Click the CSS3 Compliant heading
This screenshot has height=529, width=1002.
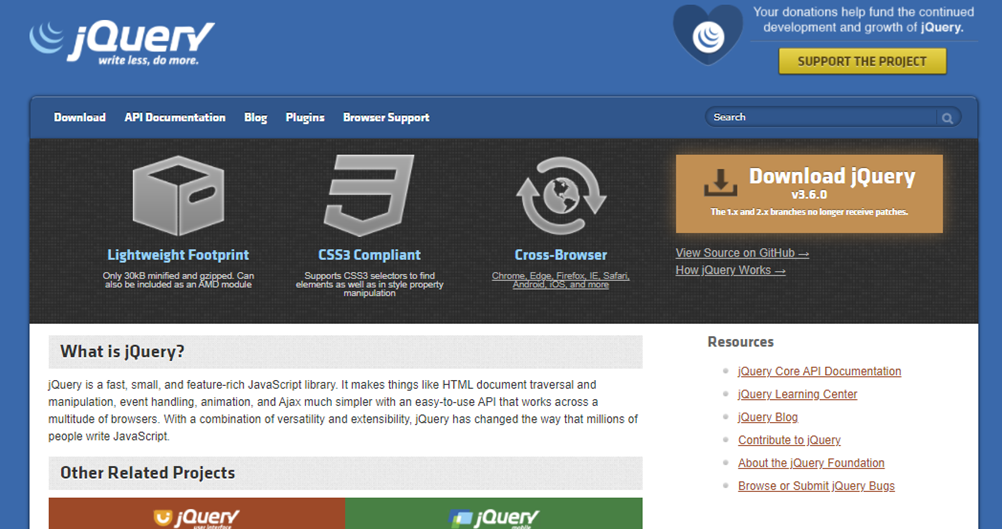pos(369,255)
